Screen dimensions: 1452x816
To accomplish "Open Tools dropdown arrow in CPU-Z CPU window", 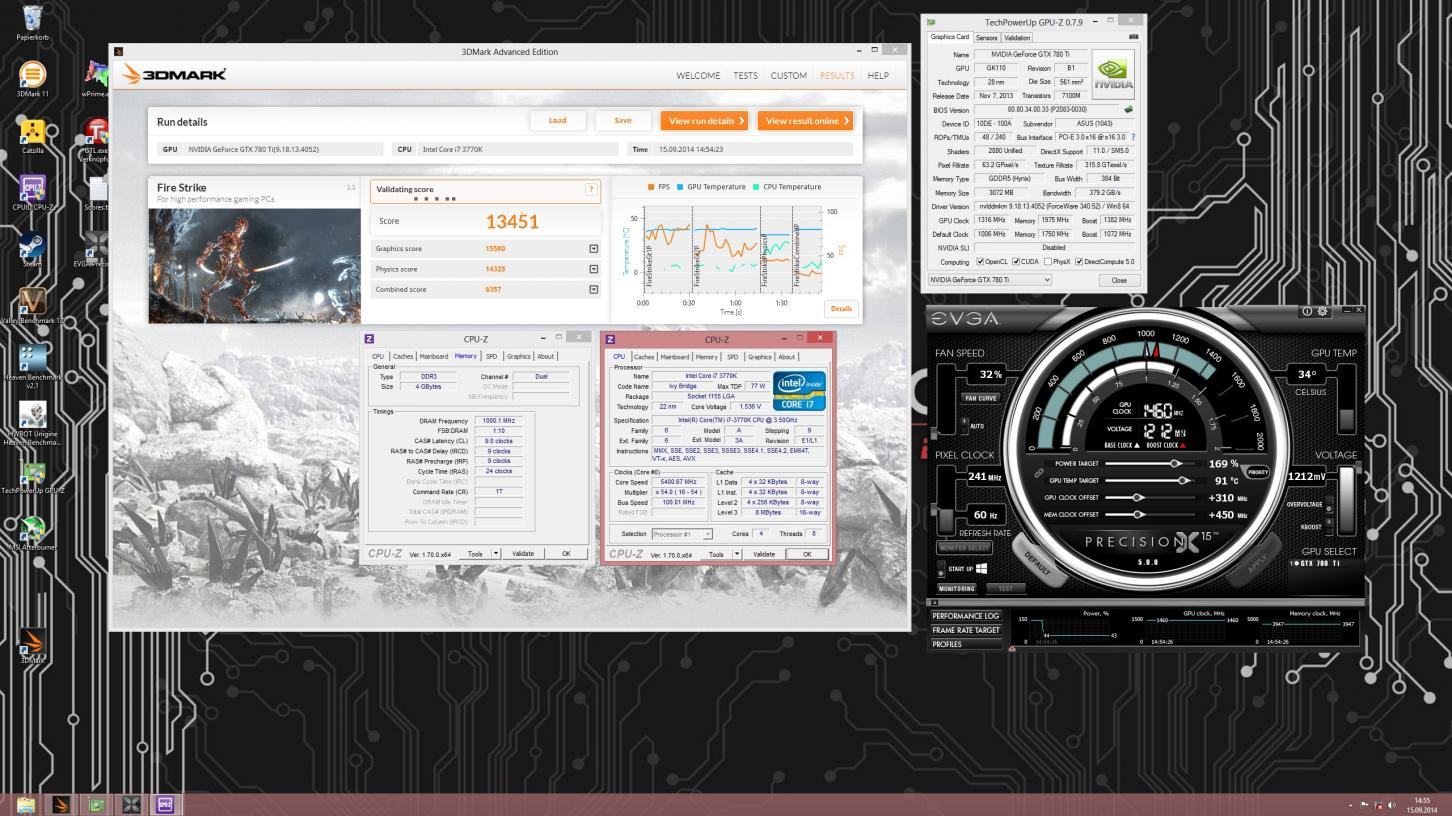I will click(x=737, y=554).
